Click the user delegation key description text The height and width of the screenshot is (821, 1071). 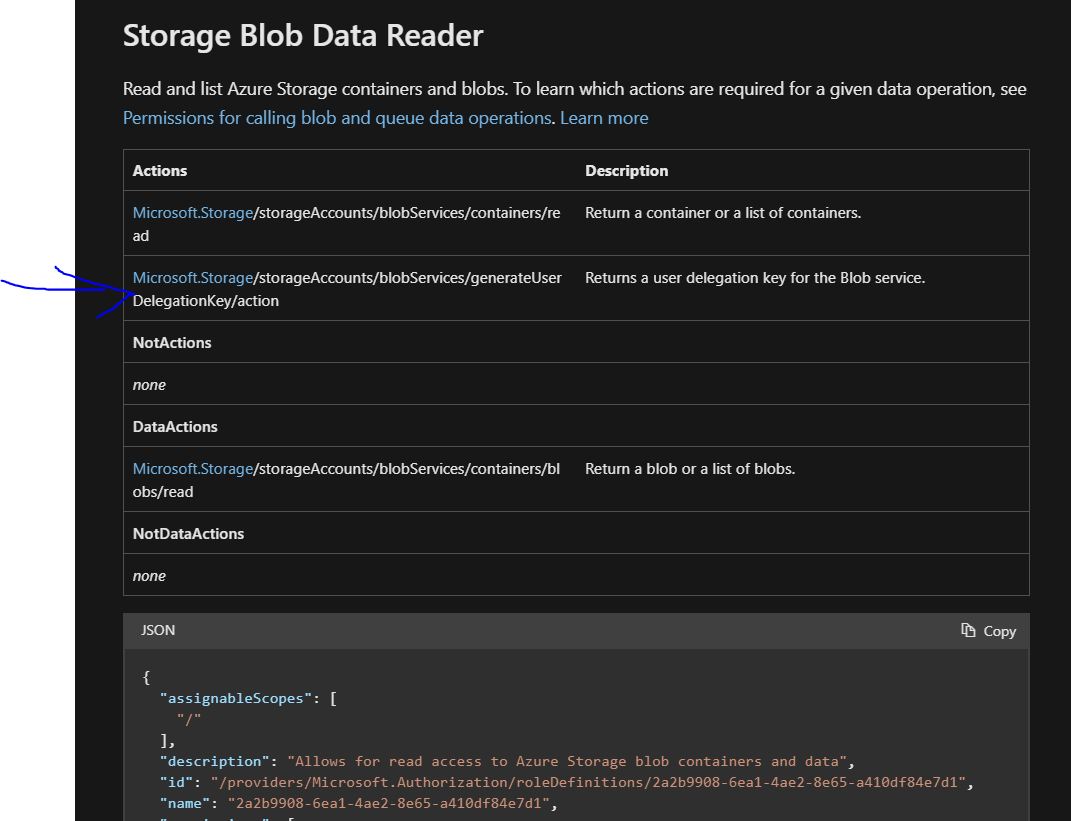pyautogui.click(x=755, y=278)
